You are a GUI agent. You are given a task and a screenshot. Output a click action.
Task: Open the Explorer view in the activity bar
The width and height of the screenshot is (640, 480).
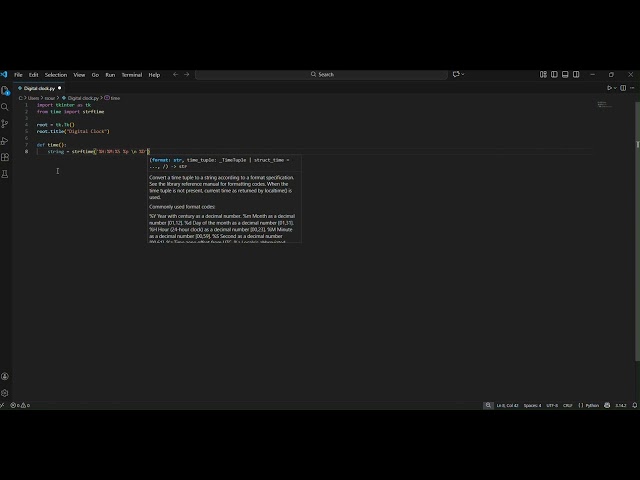(x=5, y=90)
